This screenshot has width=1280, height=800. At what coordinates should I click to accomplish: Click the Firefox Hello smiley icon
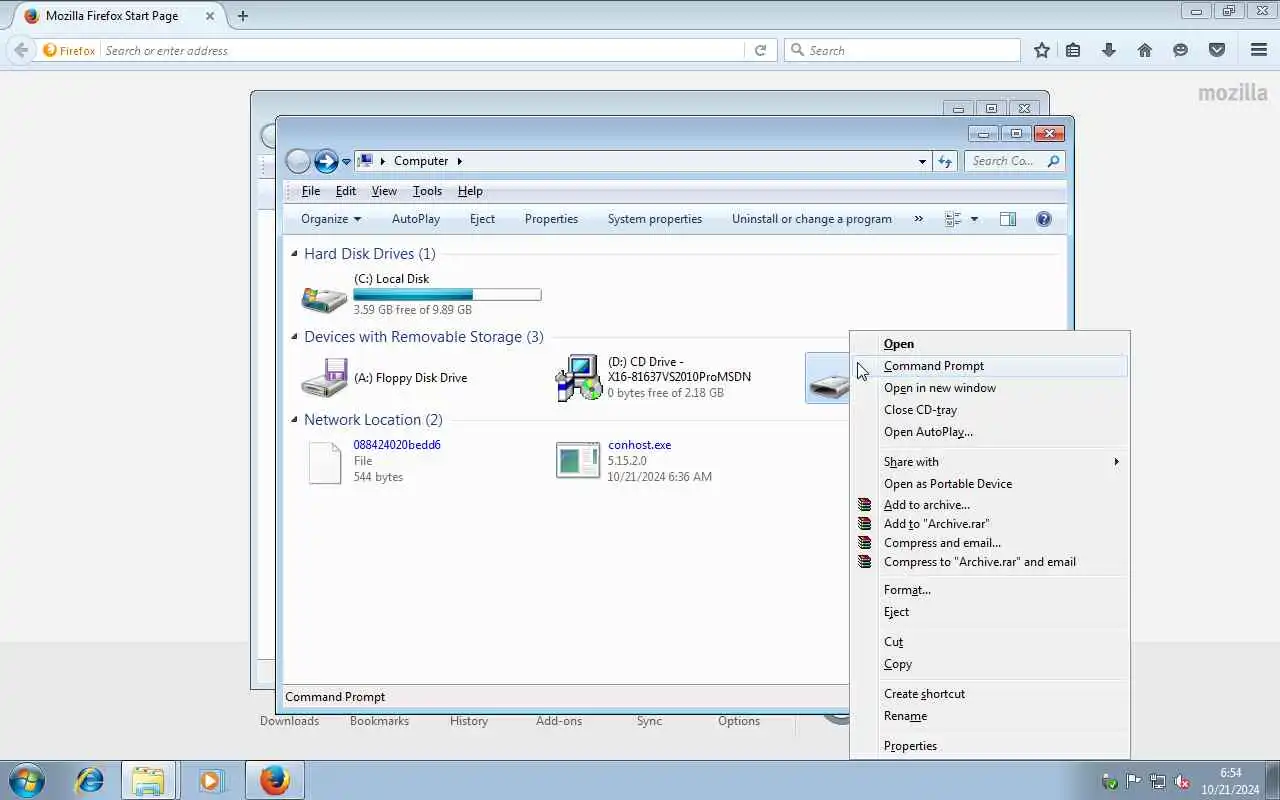click(x=1181, y=50)
